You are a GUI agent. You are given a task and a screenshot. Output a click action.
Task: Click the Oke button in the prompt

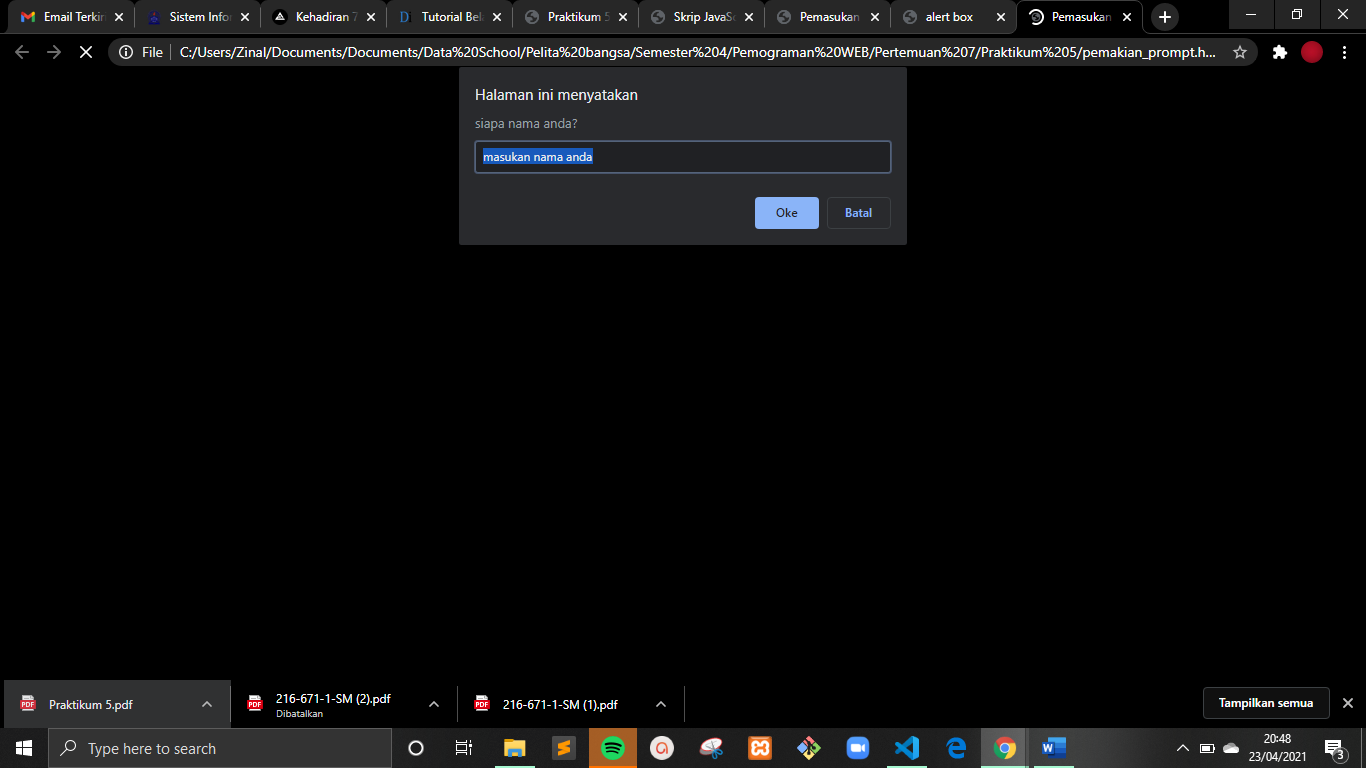tap(786, 212)
